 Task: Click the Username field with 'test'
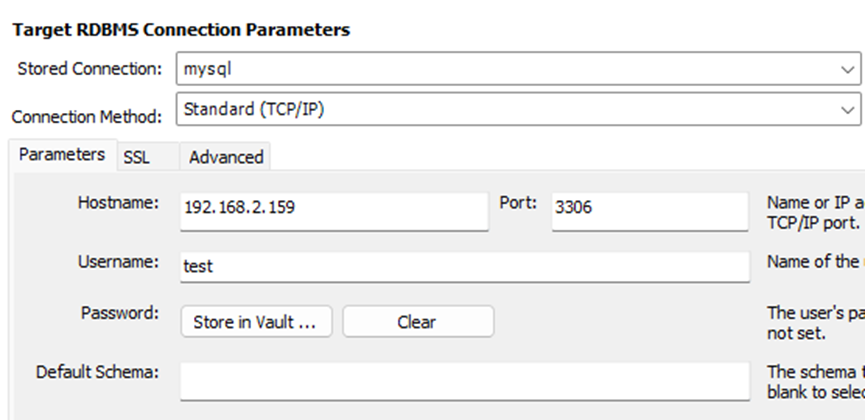tap(464, 266)
